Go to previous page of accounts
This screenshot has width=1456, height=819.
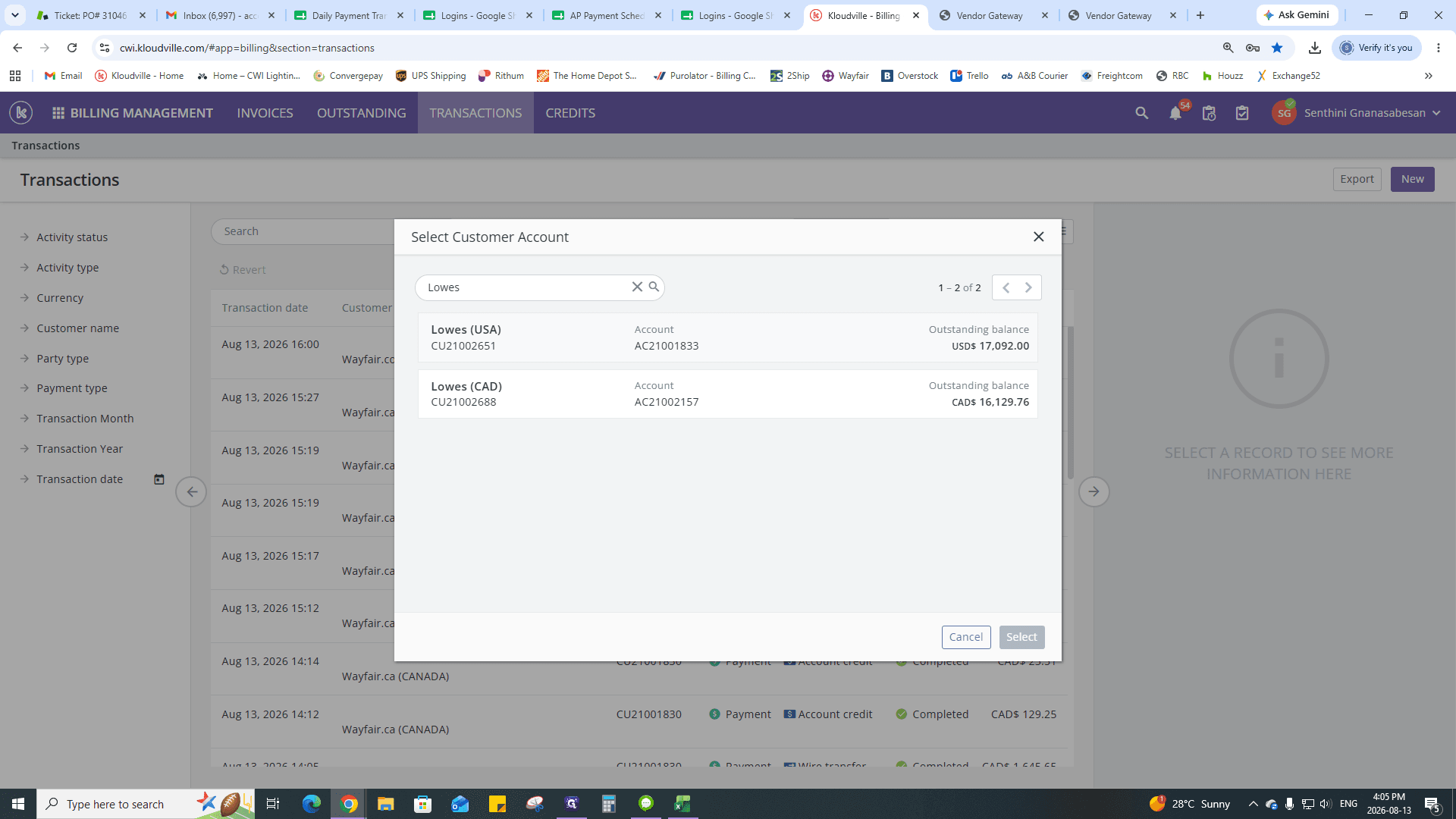1006,287
